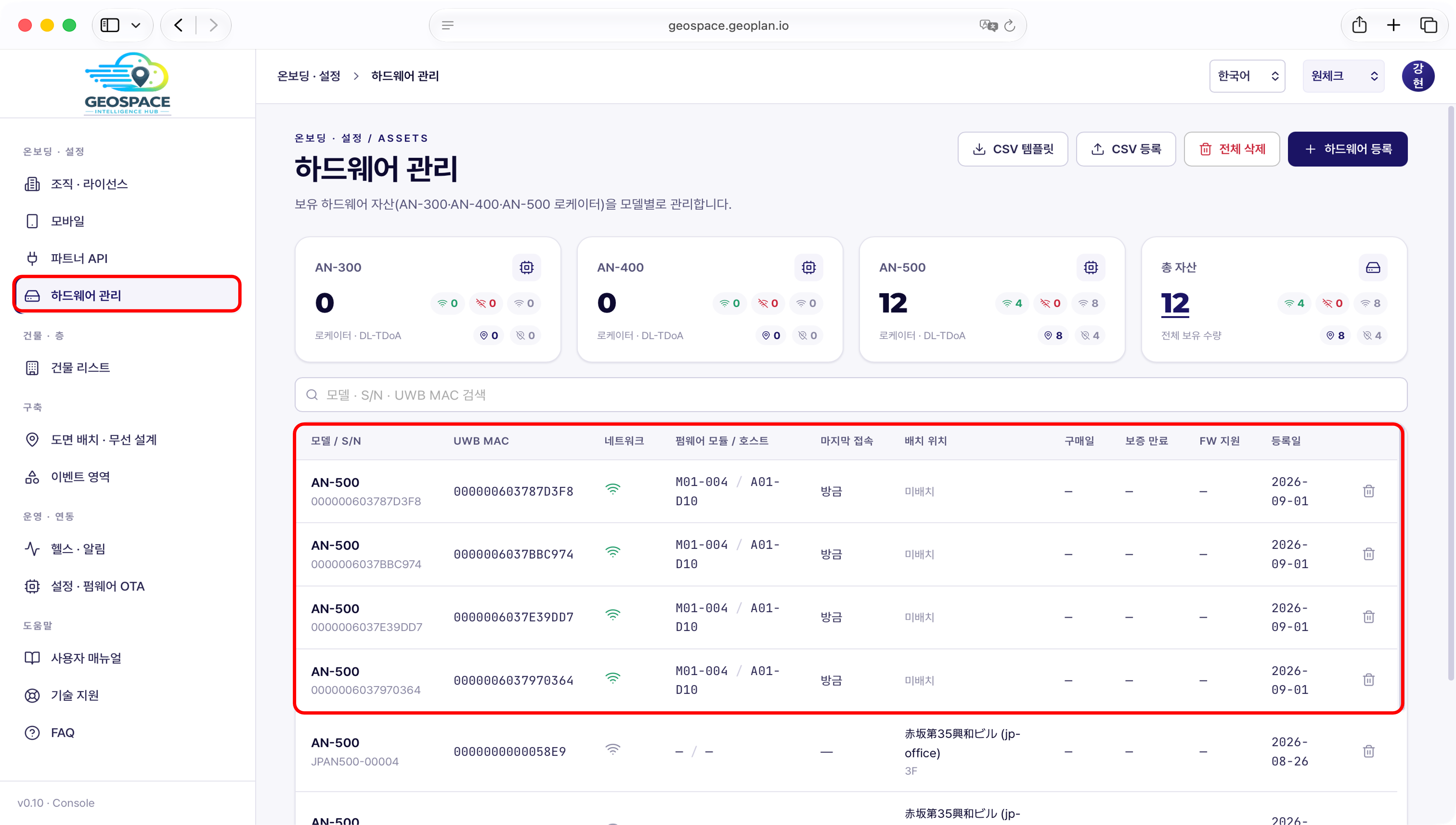Open 이벤트 영역 in the sidebar
This screenshot has width=1456, height=825.
tap(127, 477)
